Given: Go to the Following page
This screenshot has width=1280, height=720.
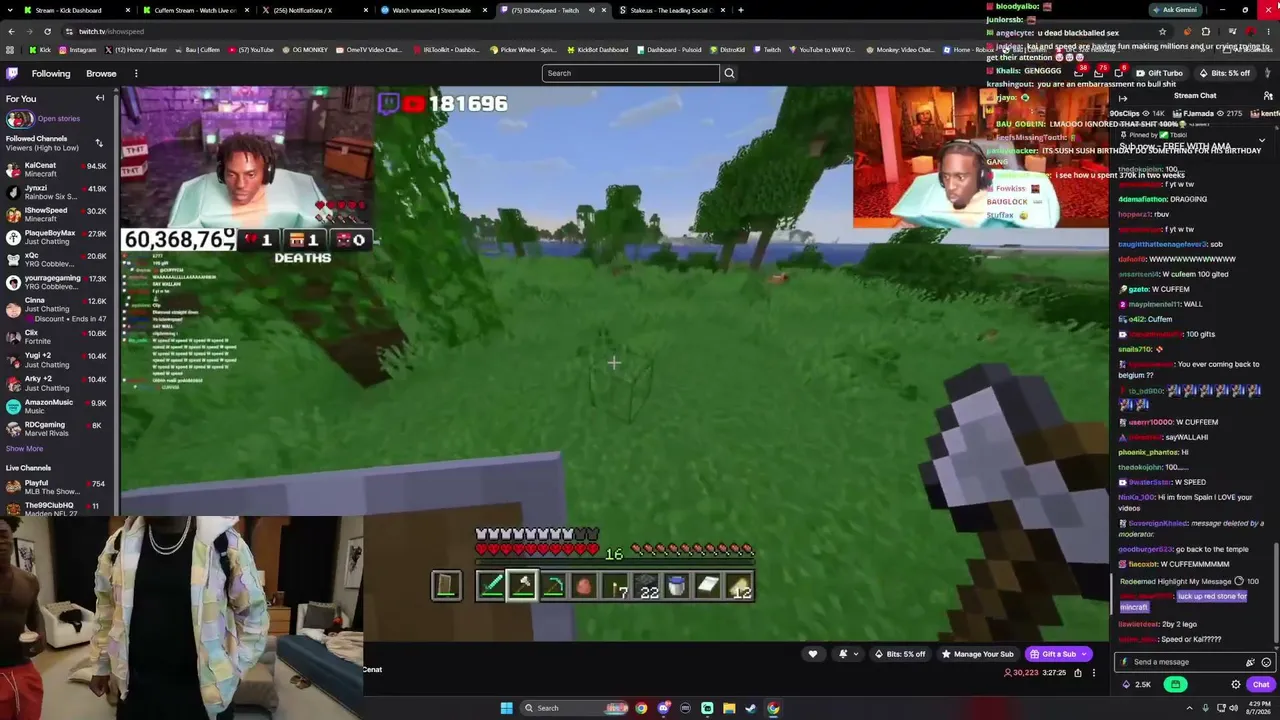Looking at the screenshot, I should tap(51, 73).
